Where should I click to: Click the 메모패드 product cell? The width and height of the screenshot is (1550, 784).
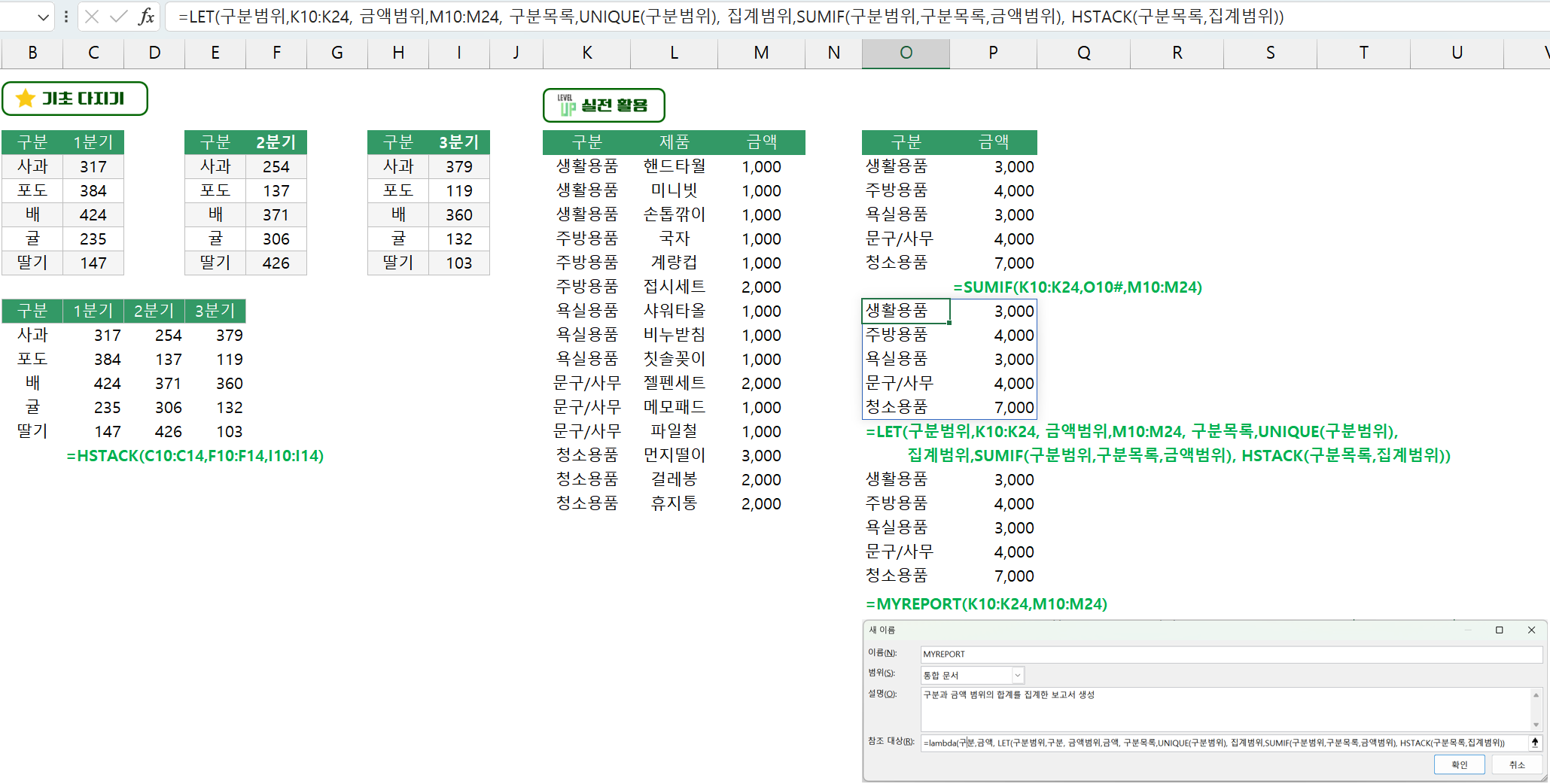click(x=674, y=407)
